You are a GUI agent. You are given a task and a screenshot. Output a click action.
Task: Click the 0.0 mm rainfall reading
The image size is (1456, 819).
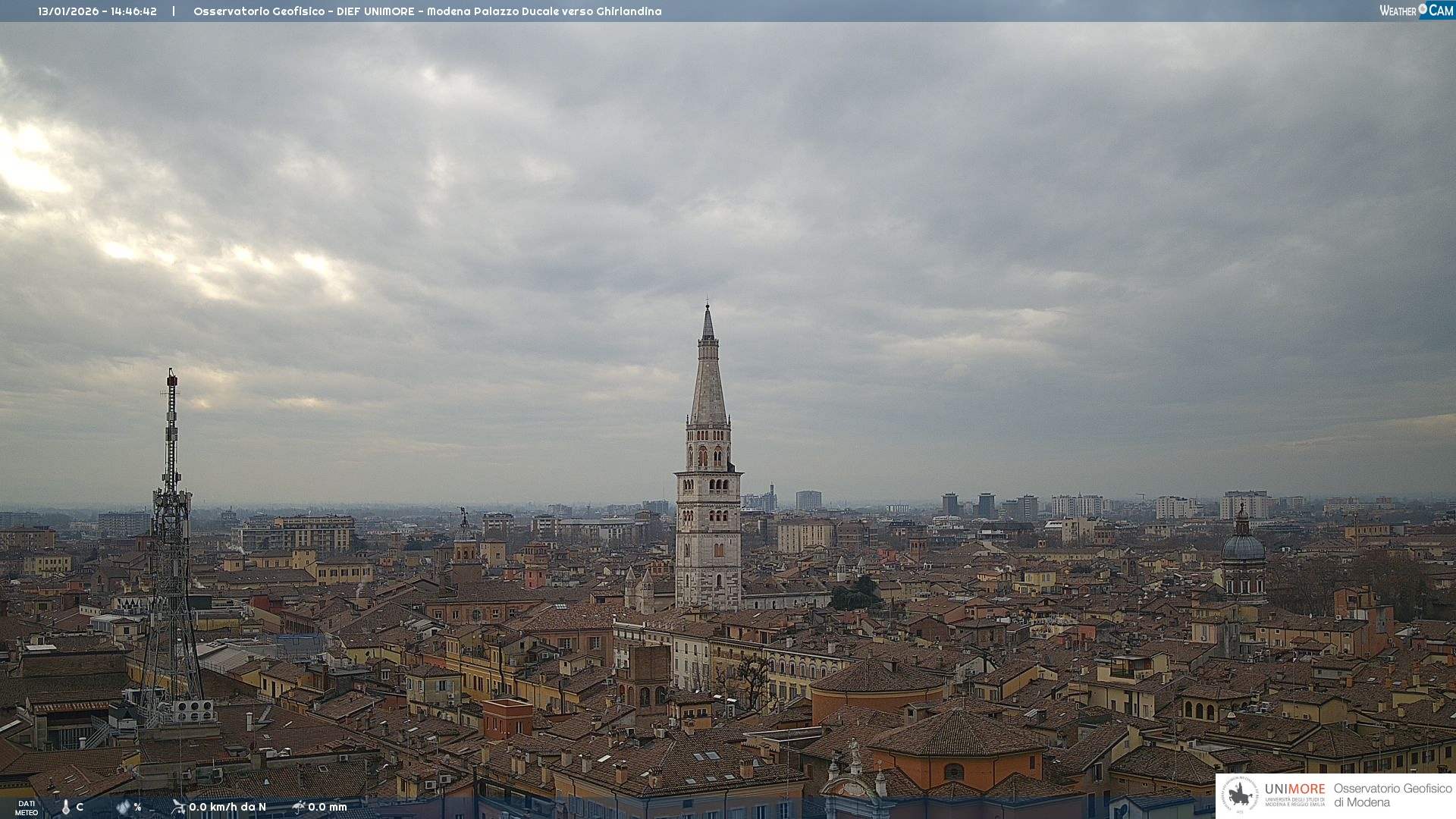pos(328,807)
